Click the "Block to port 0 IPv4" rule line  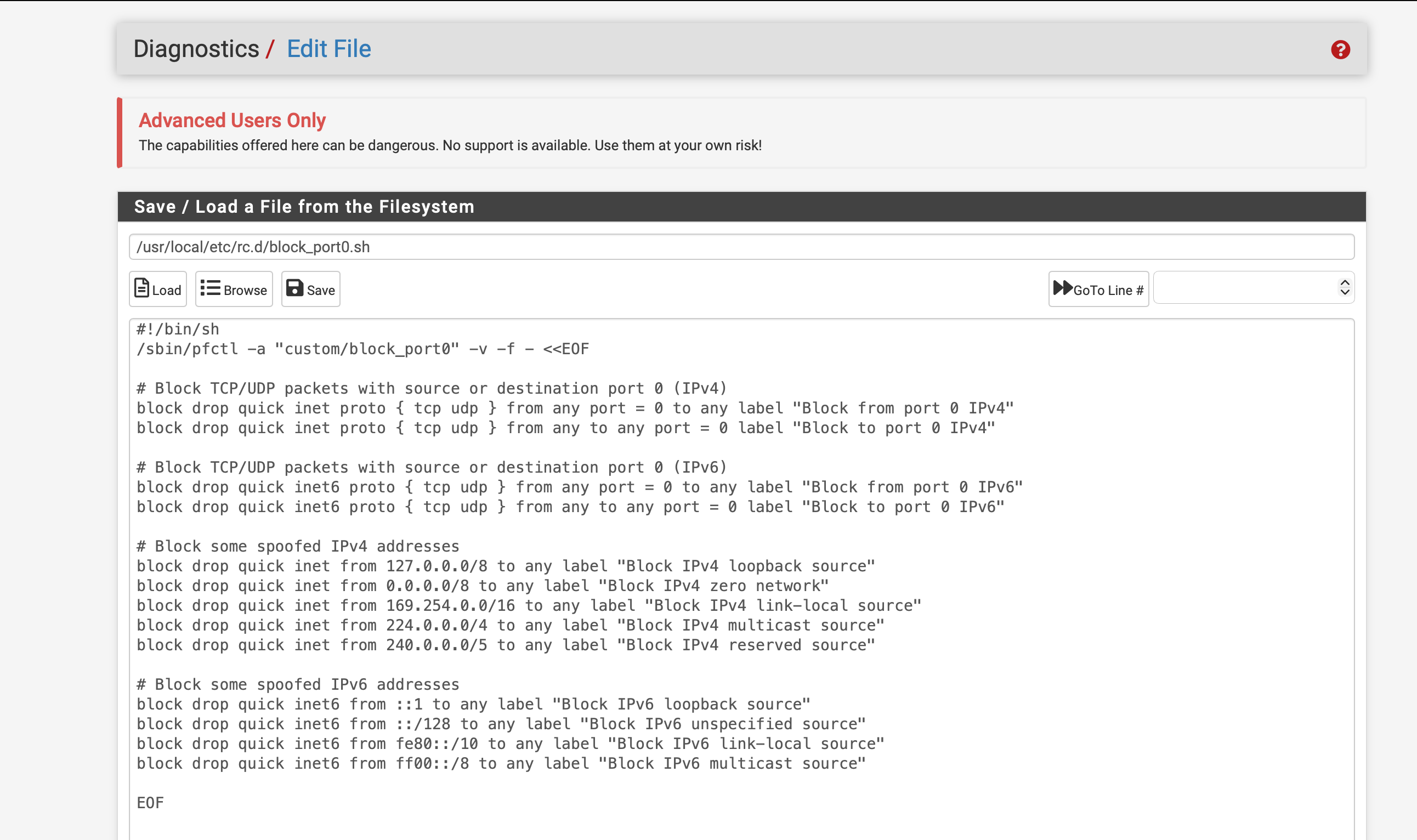click(565, 428)
